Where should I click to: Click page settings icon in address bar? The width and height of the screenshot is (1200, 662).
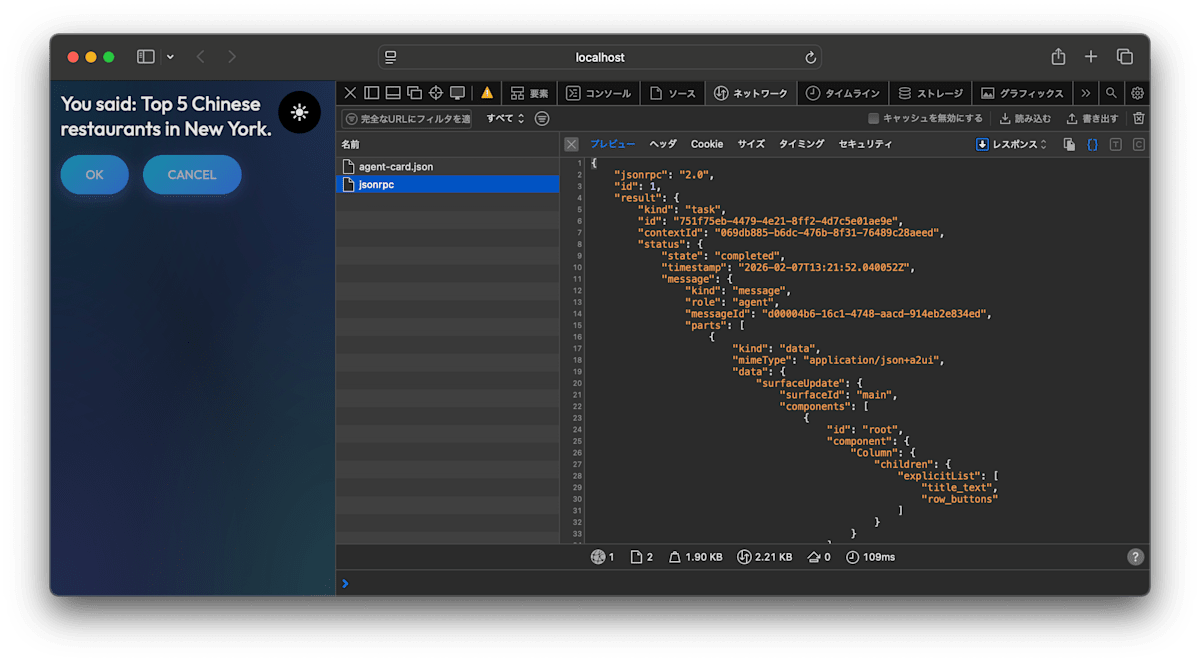(x=391, y=57)
